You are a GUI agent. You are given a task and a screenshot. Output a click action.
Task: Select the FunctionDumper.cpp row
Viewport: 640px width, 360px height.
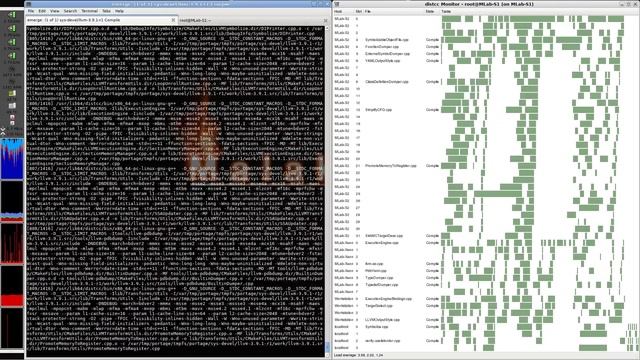tap(486, 47)
